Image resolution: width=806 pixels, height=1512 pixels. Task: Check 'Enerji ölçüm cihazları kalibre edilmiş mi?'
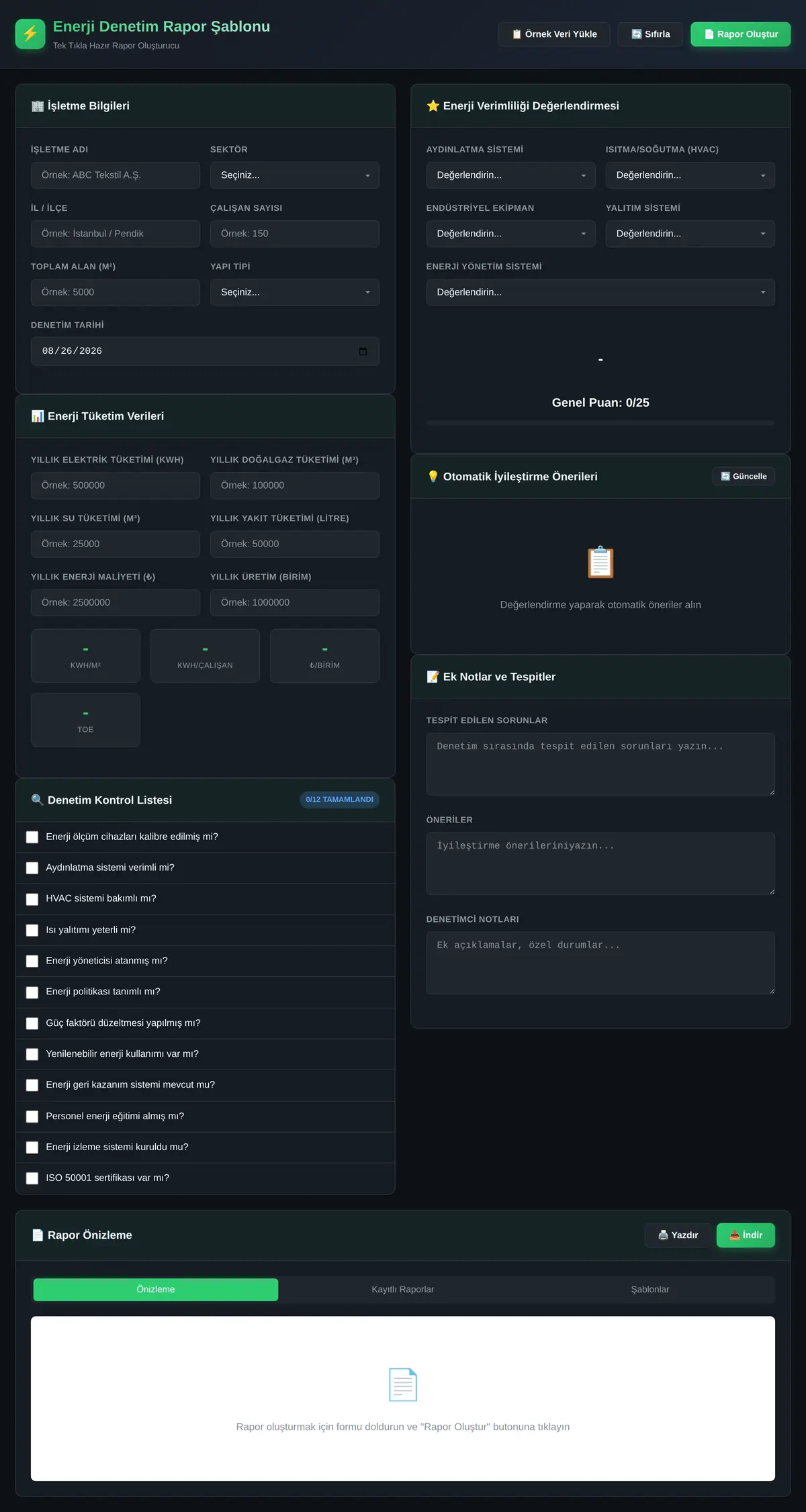click(32, 837)
